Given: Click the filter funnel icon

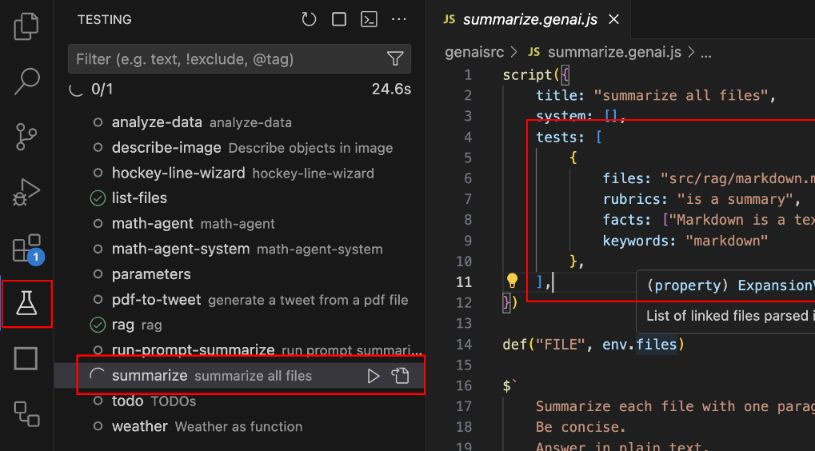Looking at the screenshot, I should point(396,59).
